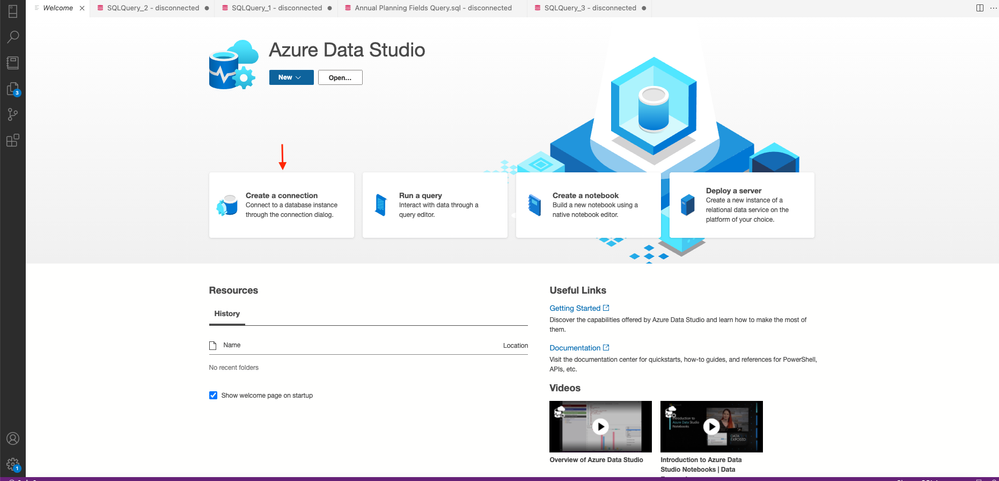Viewport: 999px width, 481px height.
Task: Open the Extensions view
Action: (13, 141)
